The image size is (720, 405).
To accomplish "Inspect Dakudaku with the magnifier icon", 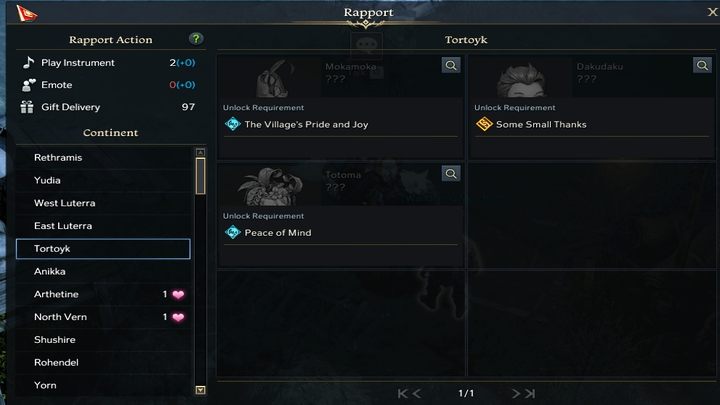I will (x=702, y=65).
